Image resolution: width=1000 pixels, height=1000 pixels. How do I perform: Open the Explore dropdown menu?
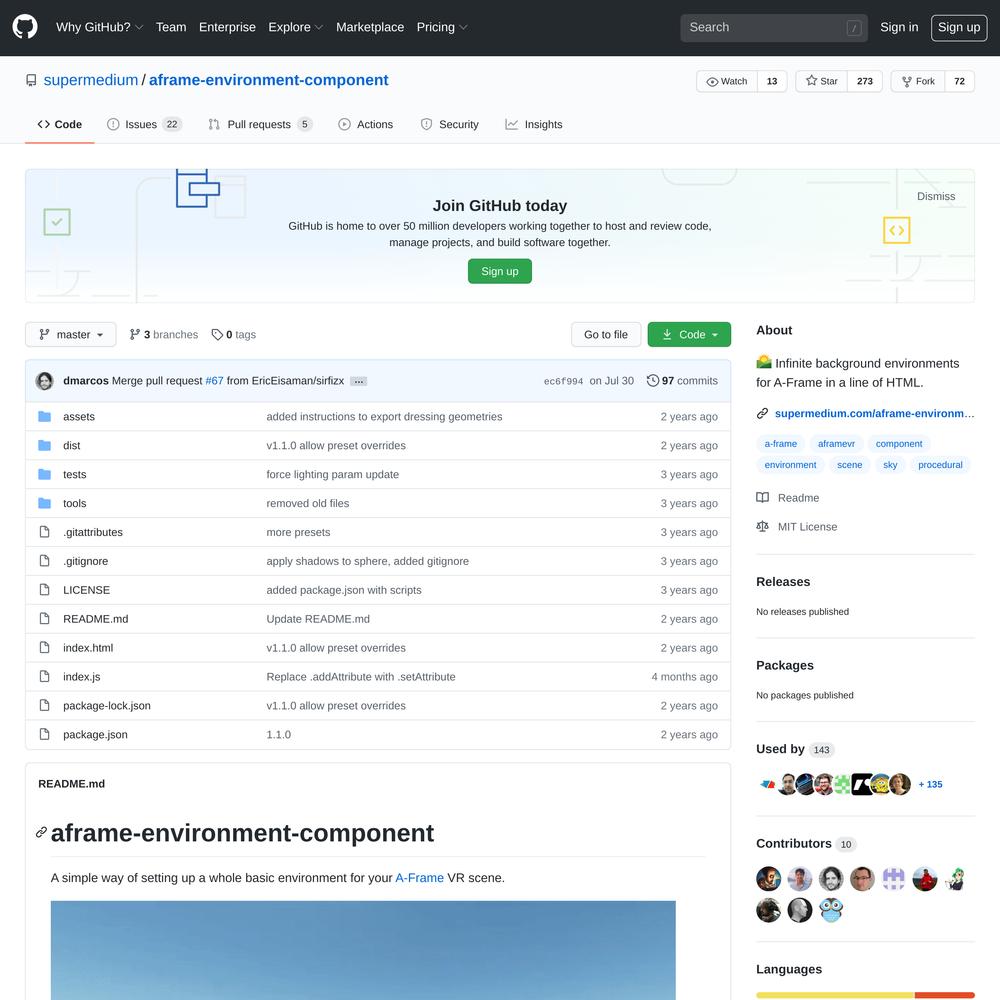[x=295, y=27]
